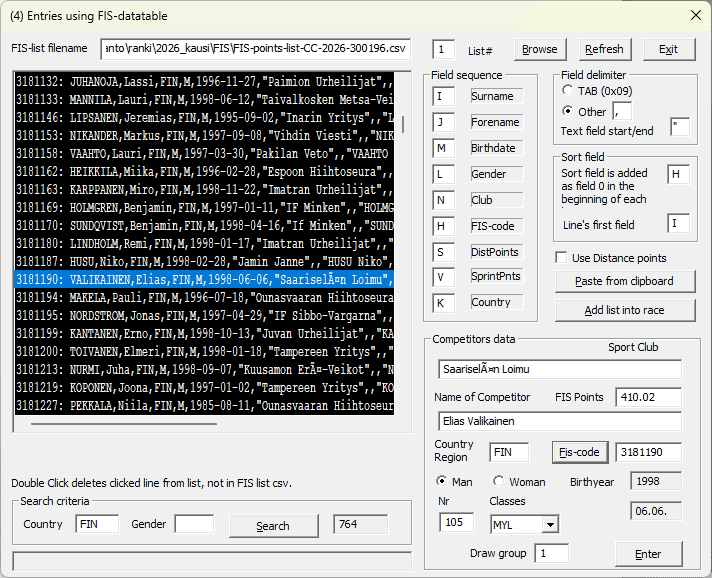Select the TAB (0x09) delimiter option
Viewport: 712px width, 578px height.
click(x=568, y=90)
